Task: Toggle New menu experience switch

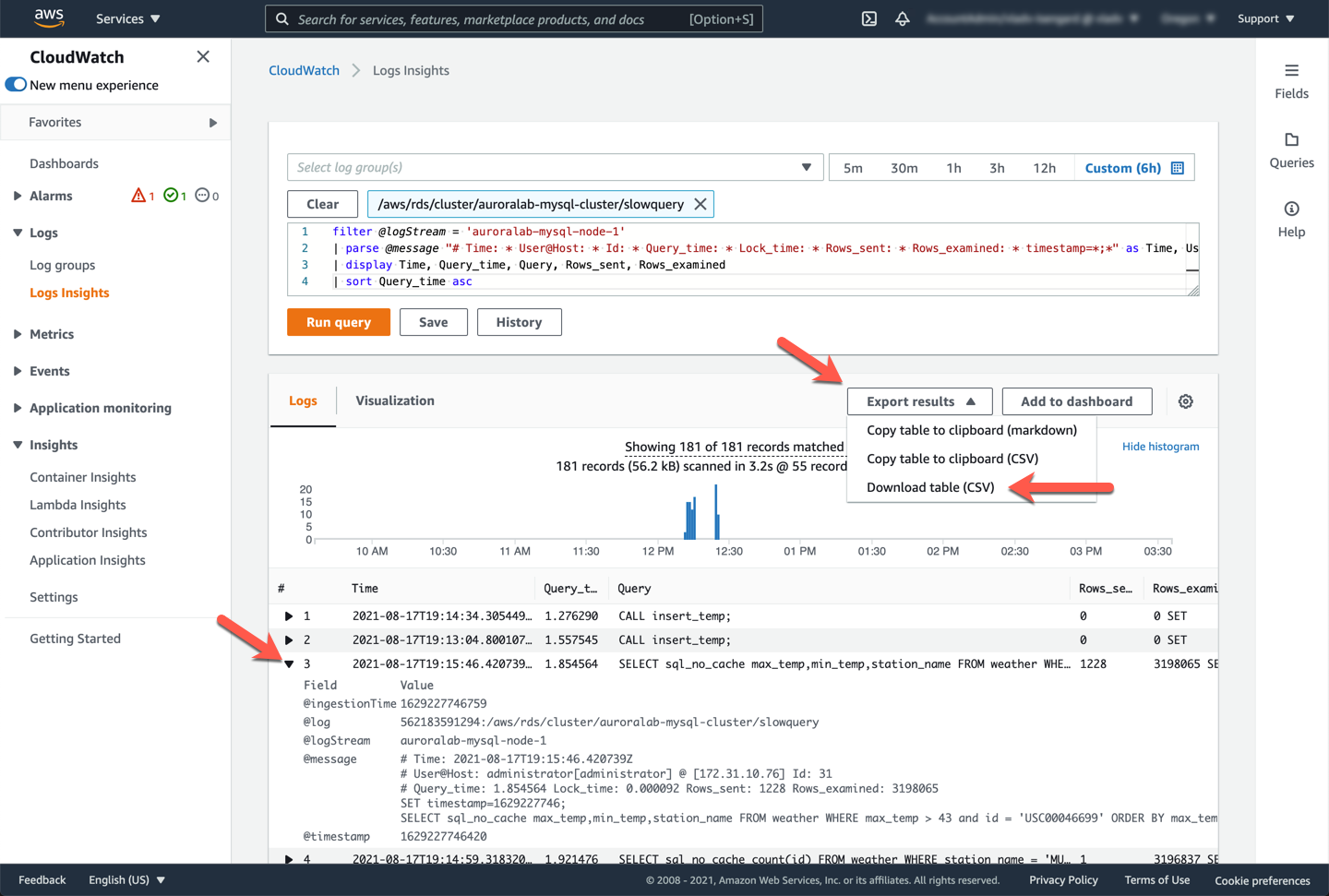Action: 17,85
